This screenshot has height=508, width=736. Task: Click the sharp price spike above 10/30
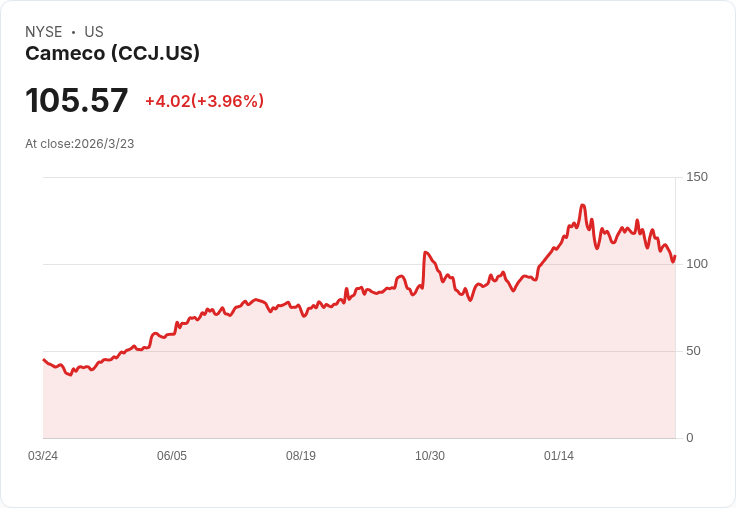tap(426, 253)
